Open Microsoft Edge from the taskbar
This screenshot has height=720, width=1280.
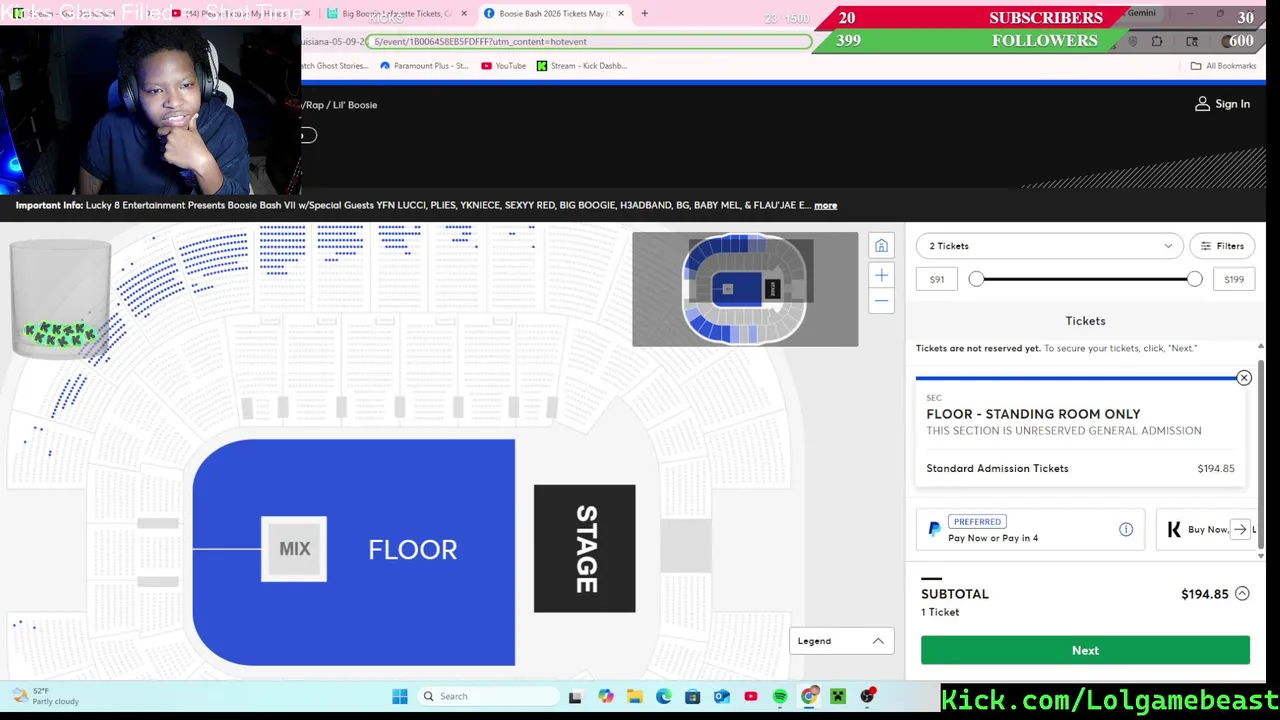tap(664, 697)
